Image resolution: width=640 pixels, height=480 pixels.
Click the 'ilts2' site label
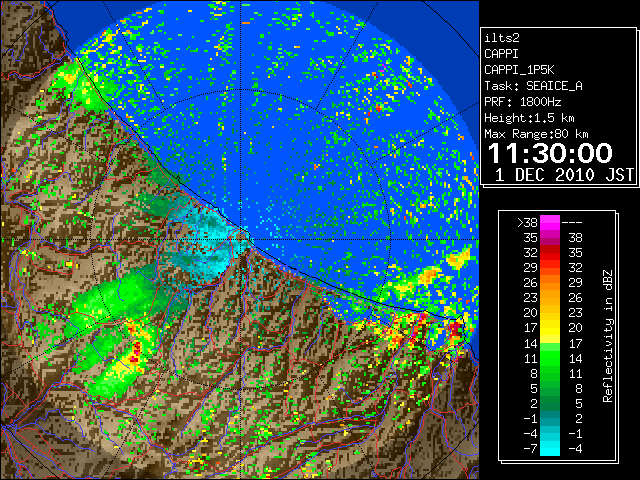(502, 38)
